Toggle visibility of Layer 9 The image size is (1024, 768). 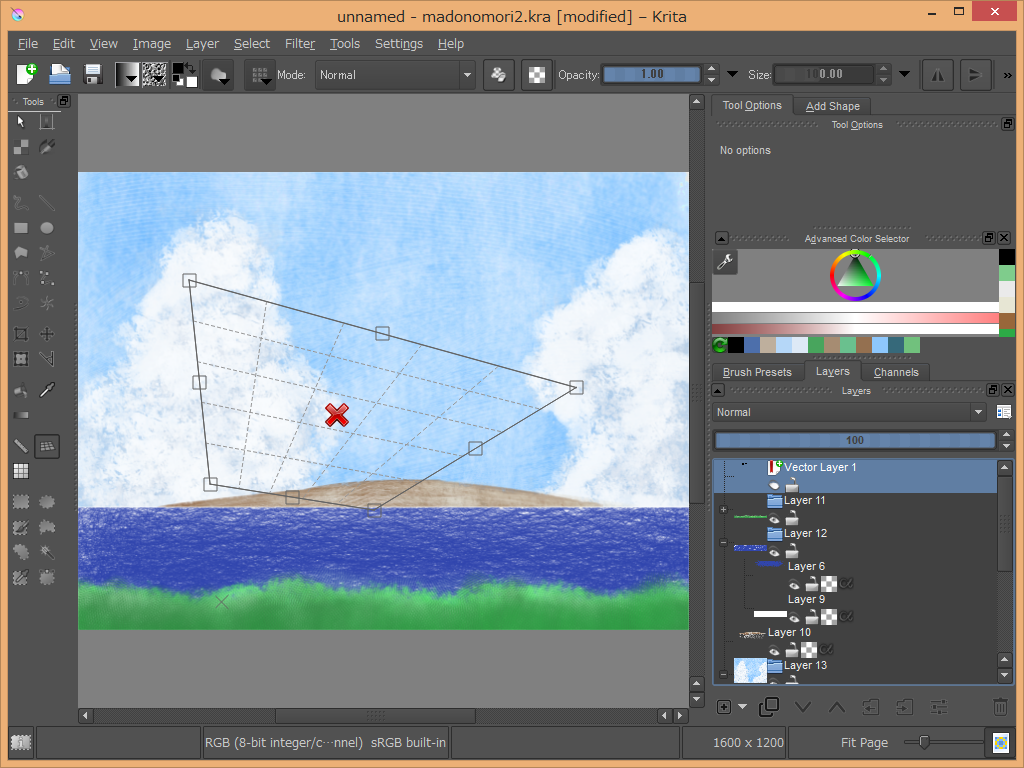794,617
